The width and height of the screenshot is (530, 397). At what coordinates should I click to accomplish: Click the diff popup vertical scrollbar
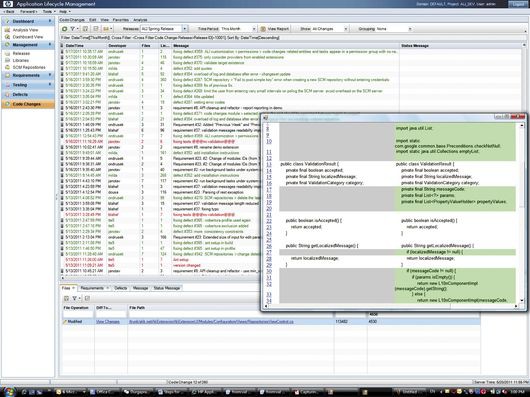point(522,213)
